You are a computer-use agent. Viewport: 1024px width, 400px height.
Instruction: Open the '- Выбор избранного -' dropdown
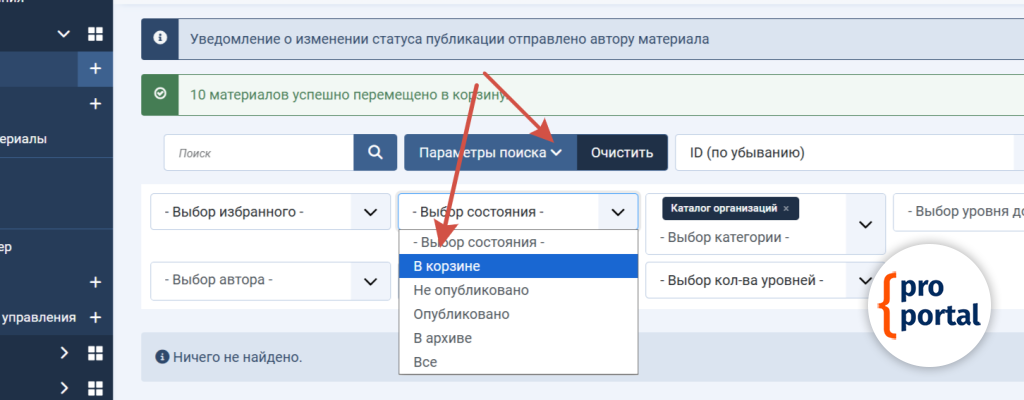coord(269,212)
